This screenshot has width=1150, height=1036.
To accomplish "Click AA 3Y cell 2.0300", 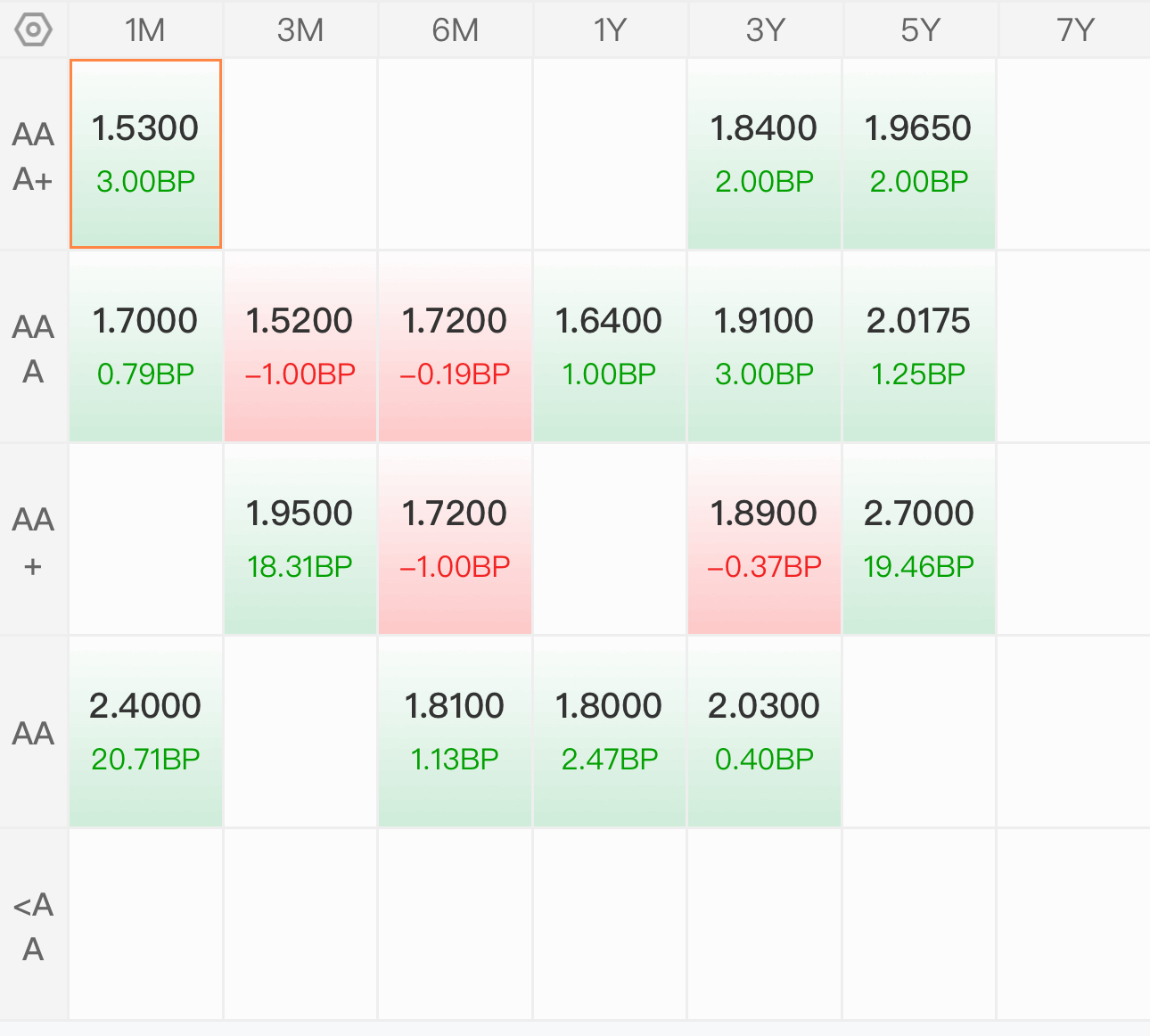I will (x=764, y=732).
